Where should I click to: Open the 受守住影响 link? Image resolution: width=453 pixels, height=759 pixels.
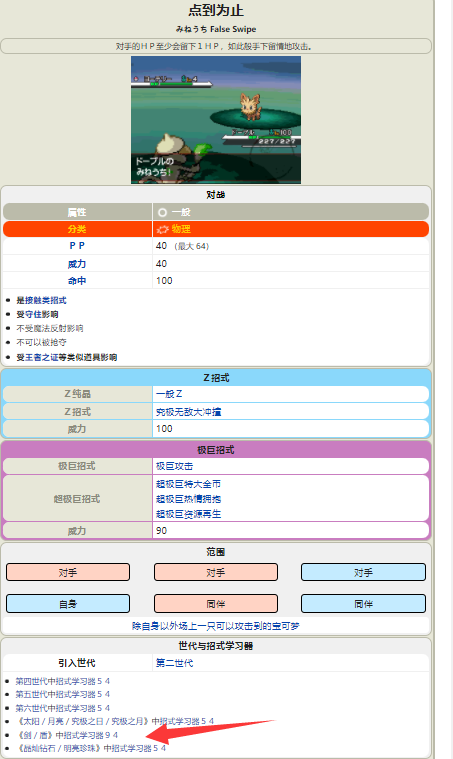point(37,314)
